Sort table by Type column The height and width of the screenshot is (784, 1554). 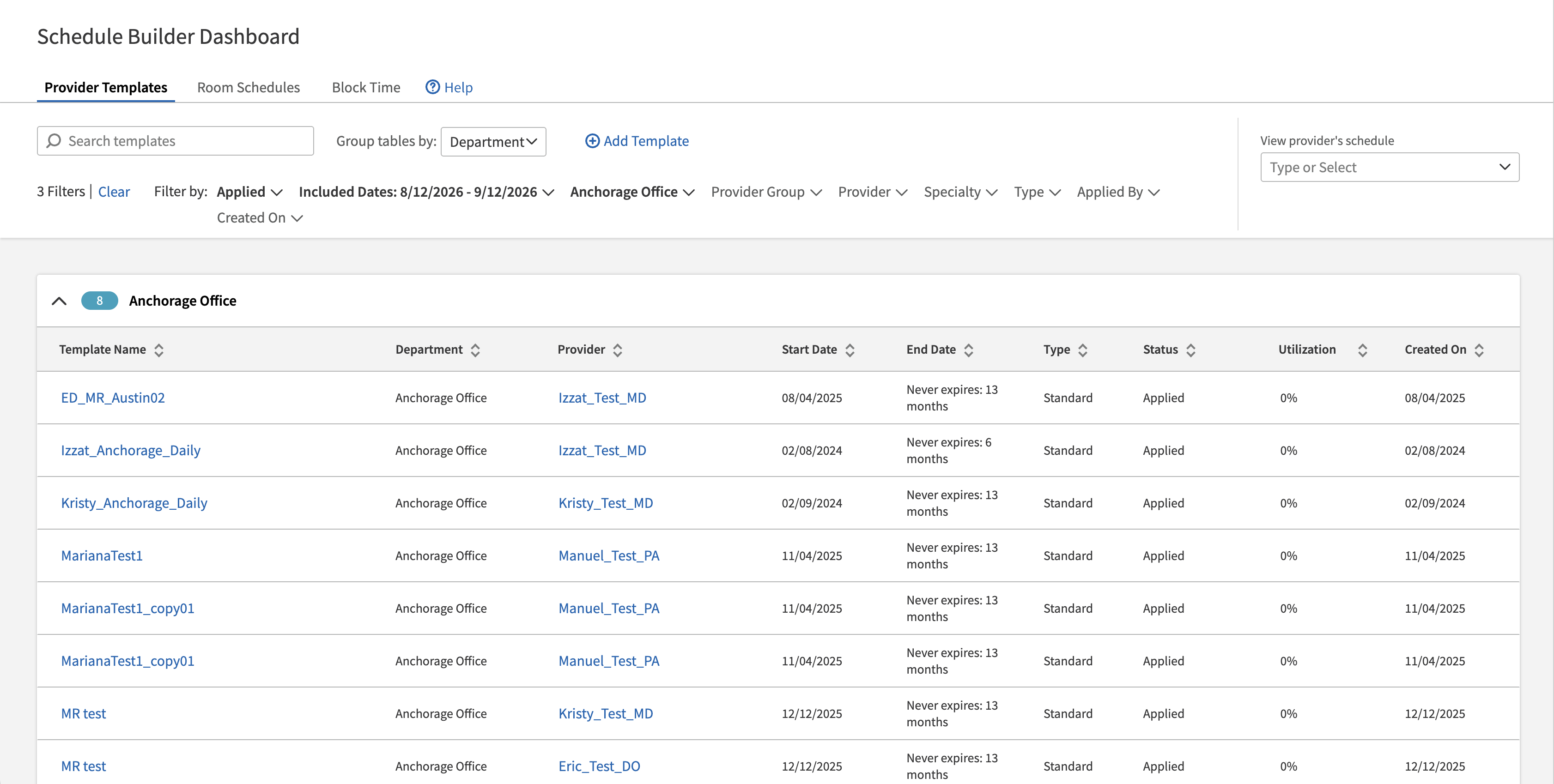pos(1083,350)
